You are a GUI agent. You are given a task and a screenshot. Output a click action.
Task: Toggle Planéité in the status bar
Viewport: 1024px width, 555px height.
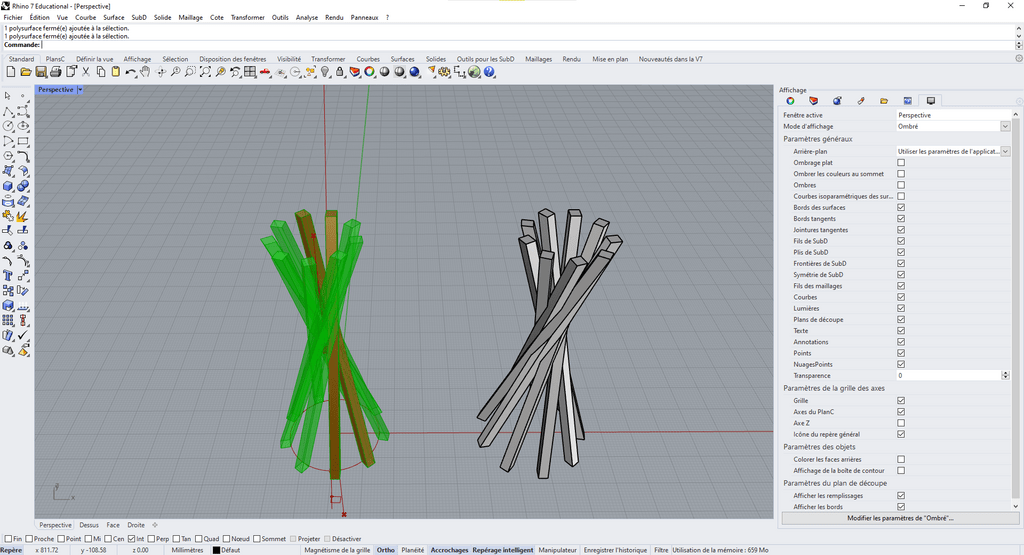(x=413, y=550)
